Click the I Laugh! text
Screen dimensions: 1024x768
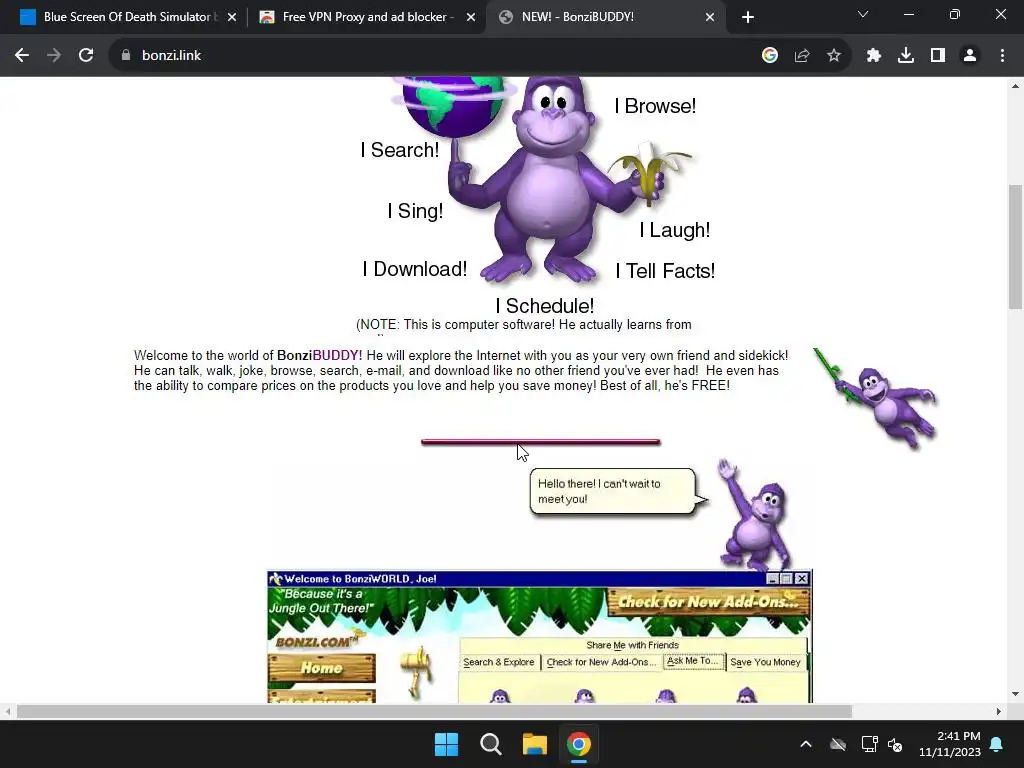click(675, 230)
